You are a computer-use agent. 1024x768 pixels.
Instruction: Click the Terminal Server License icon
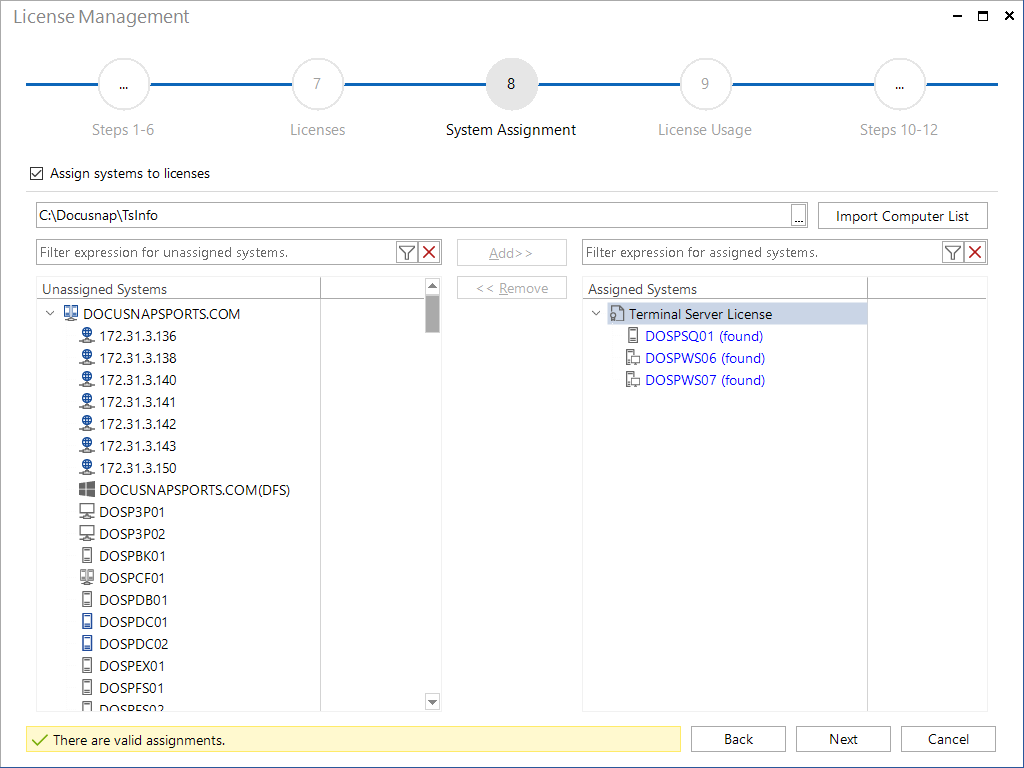617,313
